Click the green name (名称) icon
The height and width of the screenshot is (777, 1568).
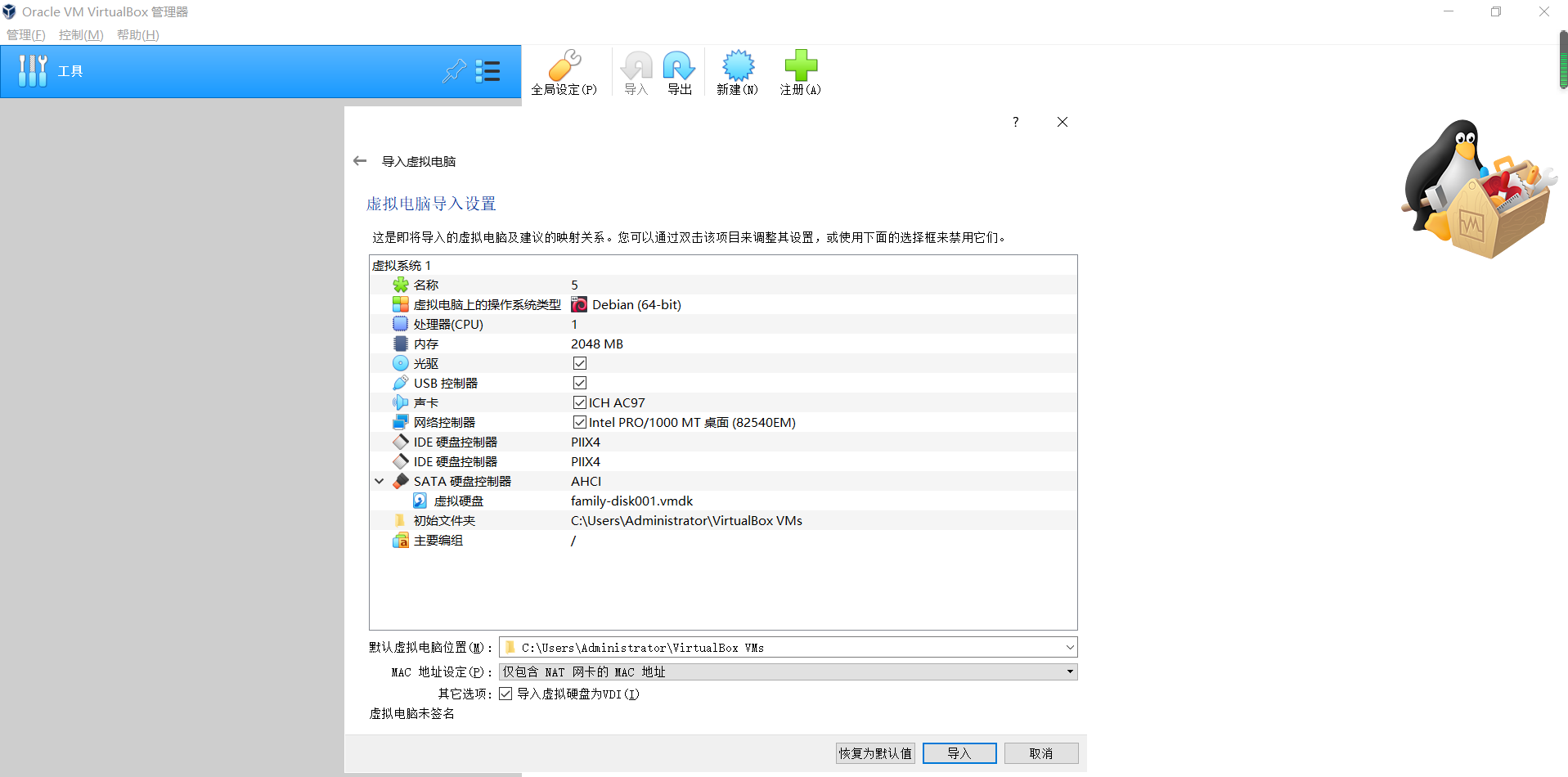click(x=401, y=285)
